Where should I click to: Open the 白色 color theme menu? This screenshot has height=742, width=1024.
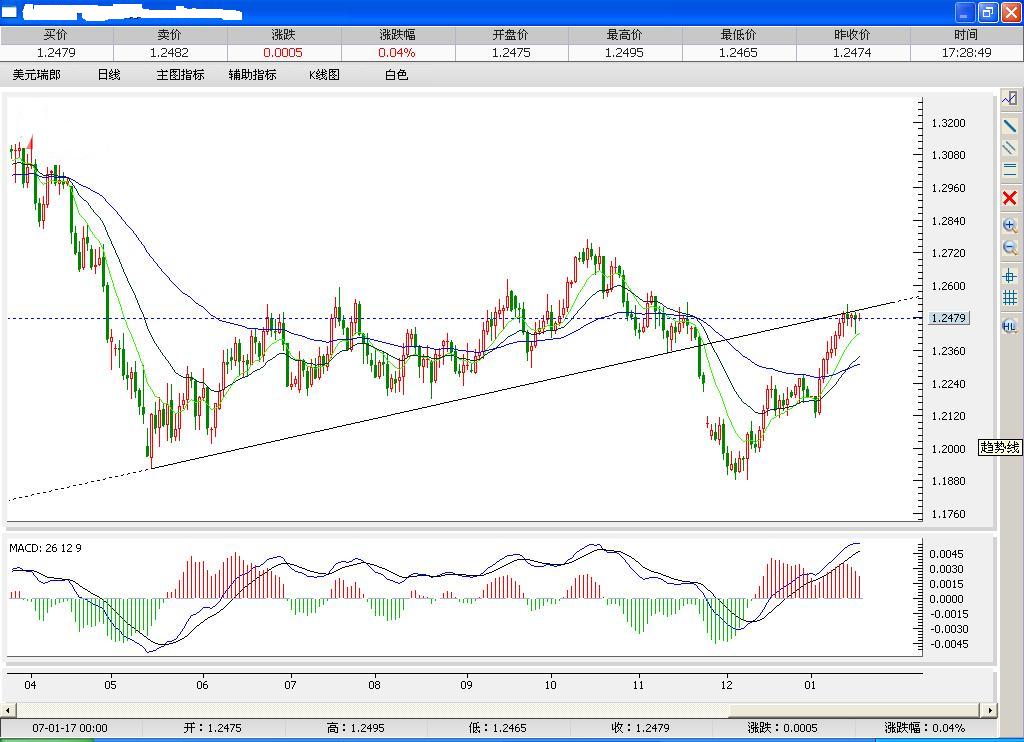[x=396, y=75]
